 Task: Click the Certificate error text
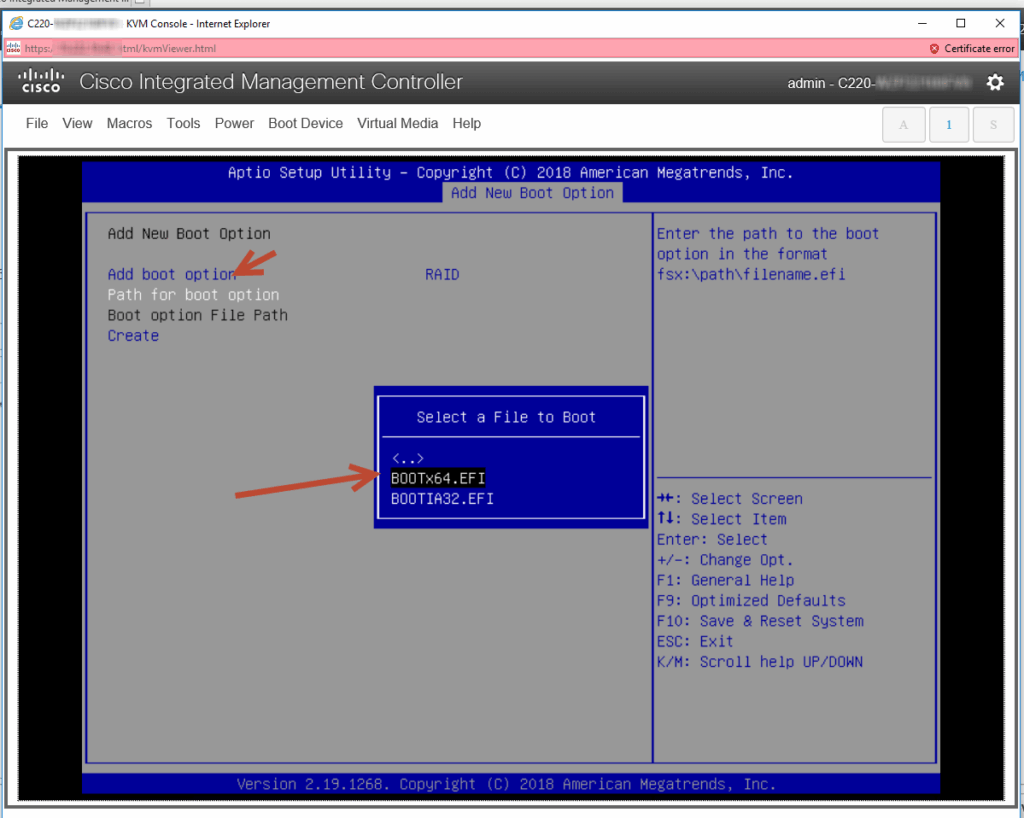pos(979,48)
